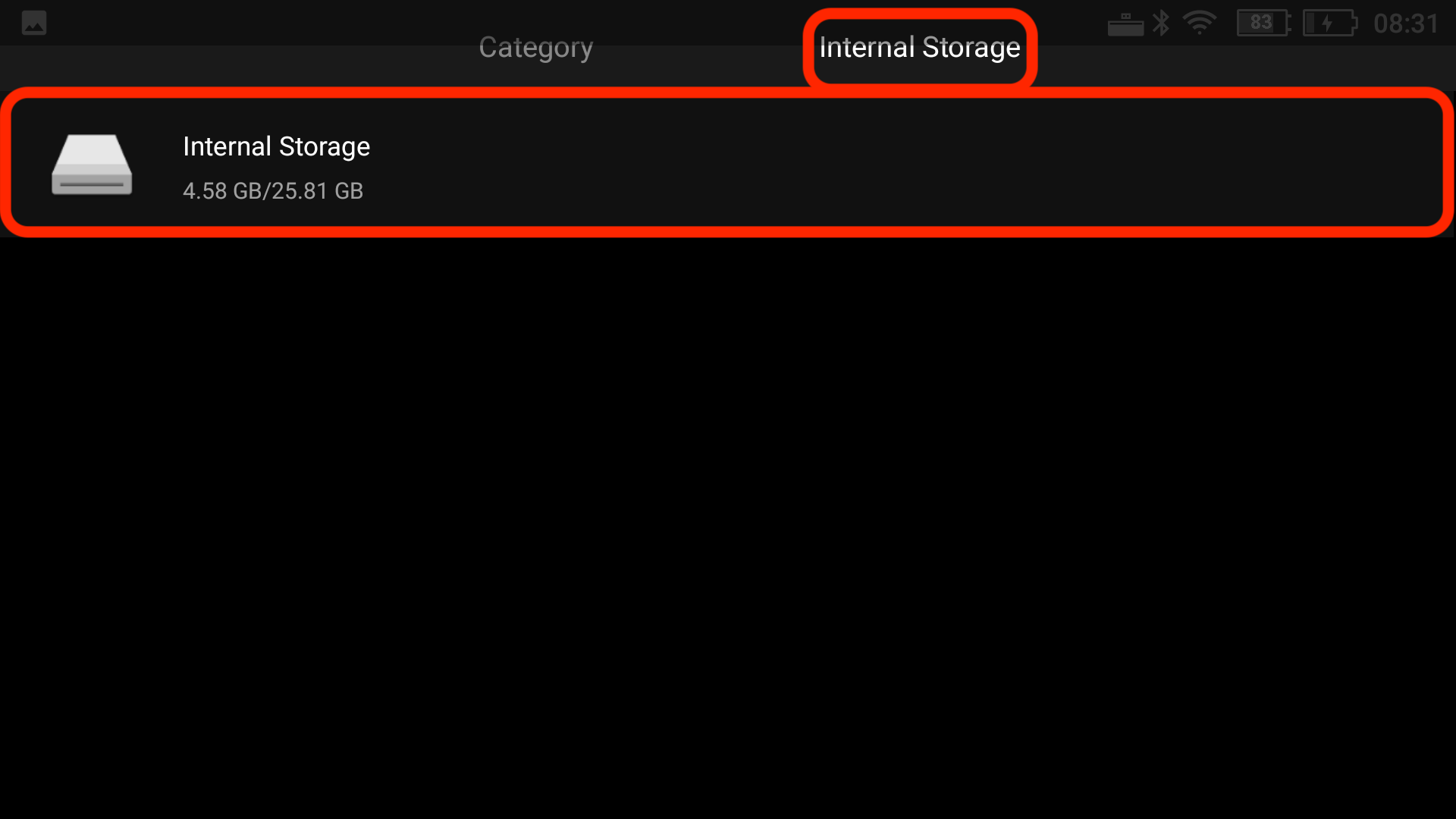The image size is (1456, 819).
Task: Tap the image notification icon
Action: pos(34,23)
